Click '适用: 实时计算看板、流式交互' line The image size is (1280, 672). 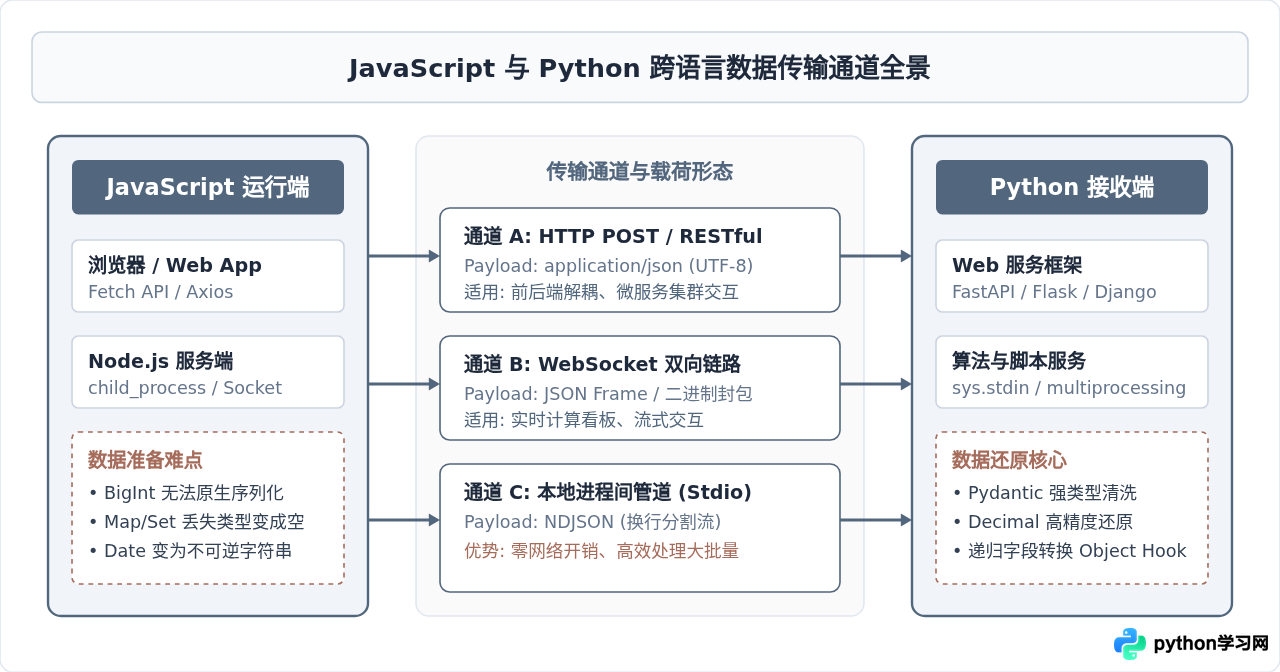pyautogui.click(x=584, y=420)
